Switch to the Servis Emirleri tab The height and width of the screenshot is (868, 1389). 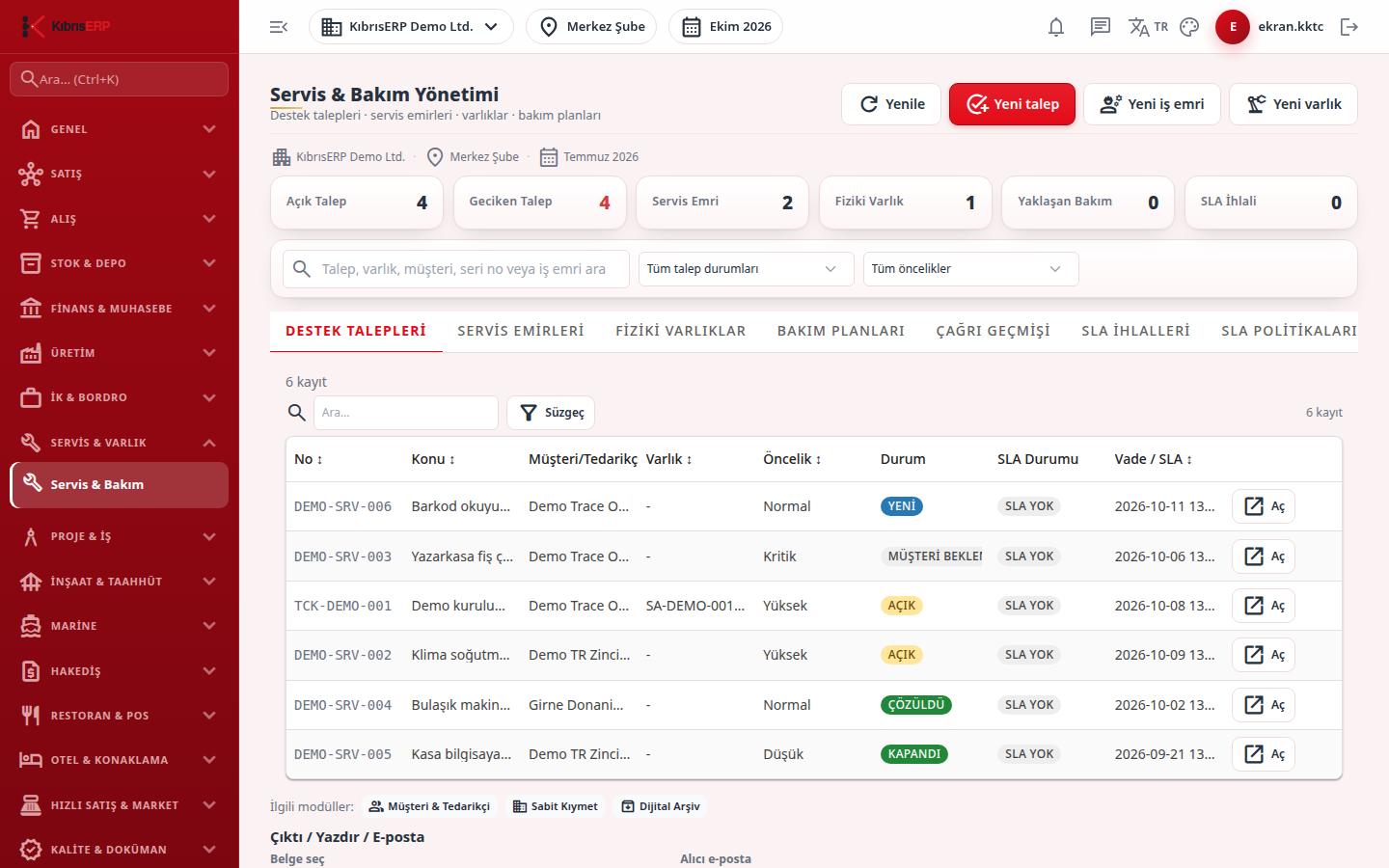click(x=521, y=331)
